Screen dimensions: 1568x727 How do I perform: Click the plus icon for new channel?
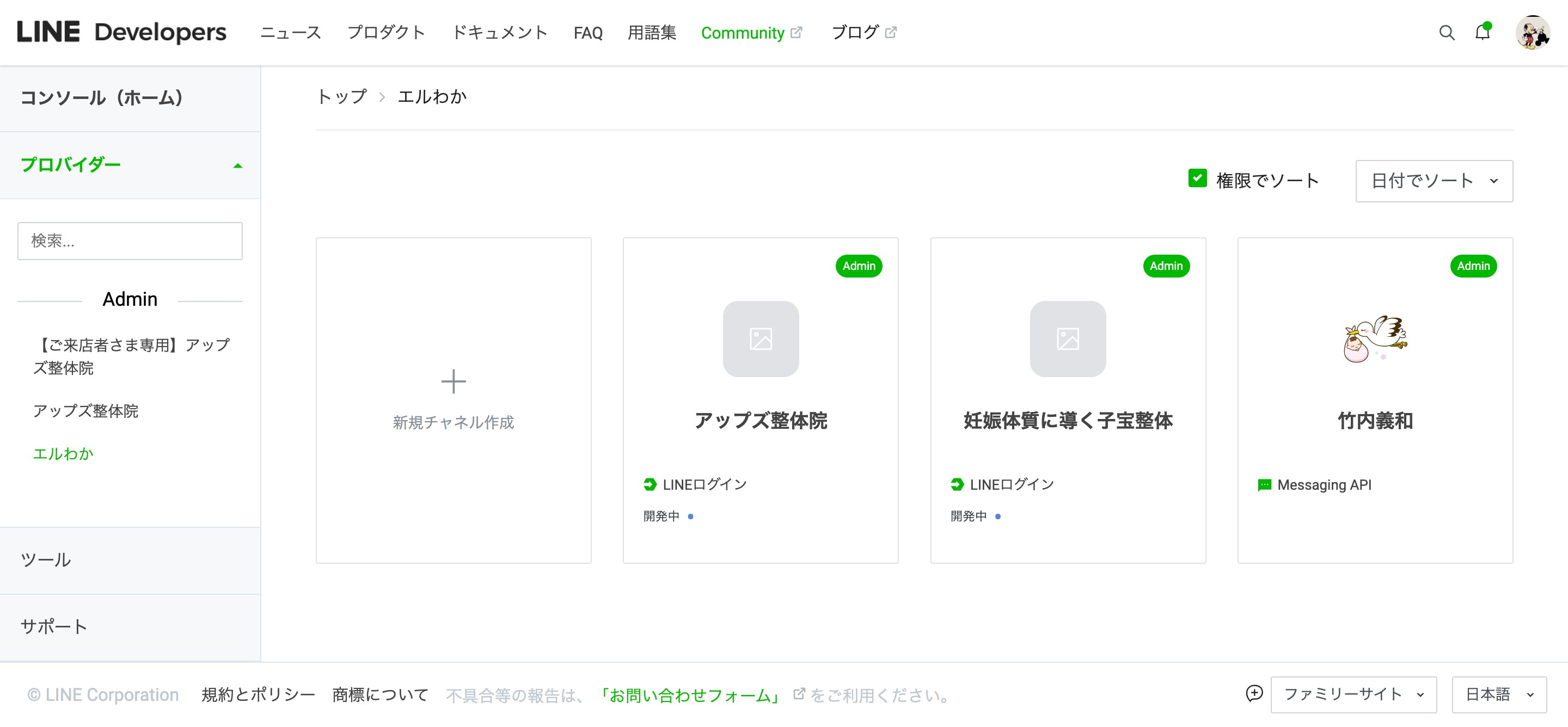(x=453, y=381)
